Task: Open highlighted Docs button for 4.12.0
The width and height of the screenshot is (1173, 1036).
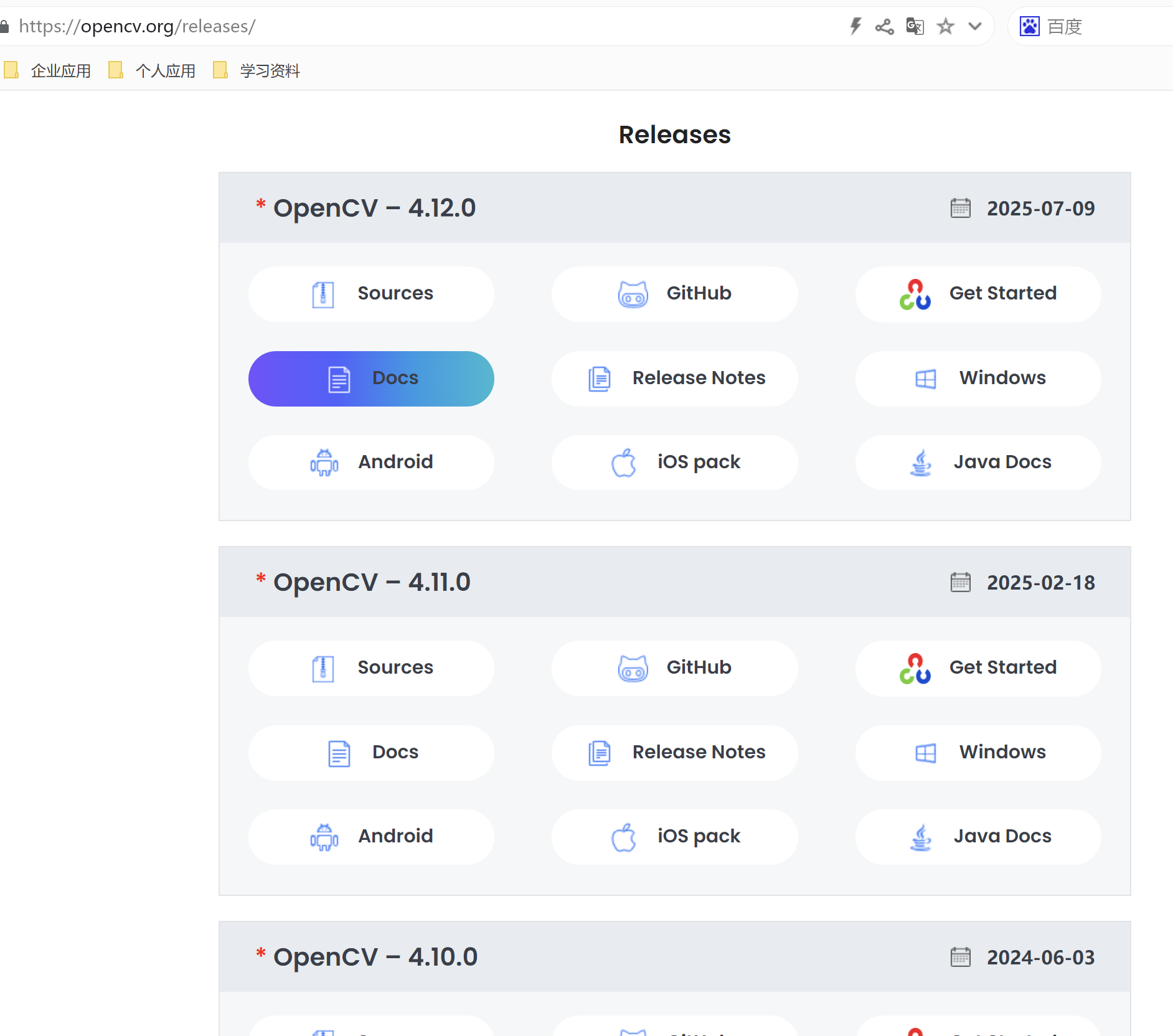Action: pyautogui.click(x=371, y=379)
